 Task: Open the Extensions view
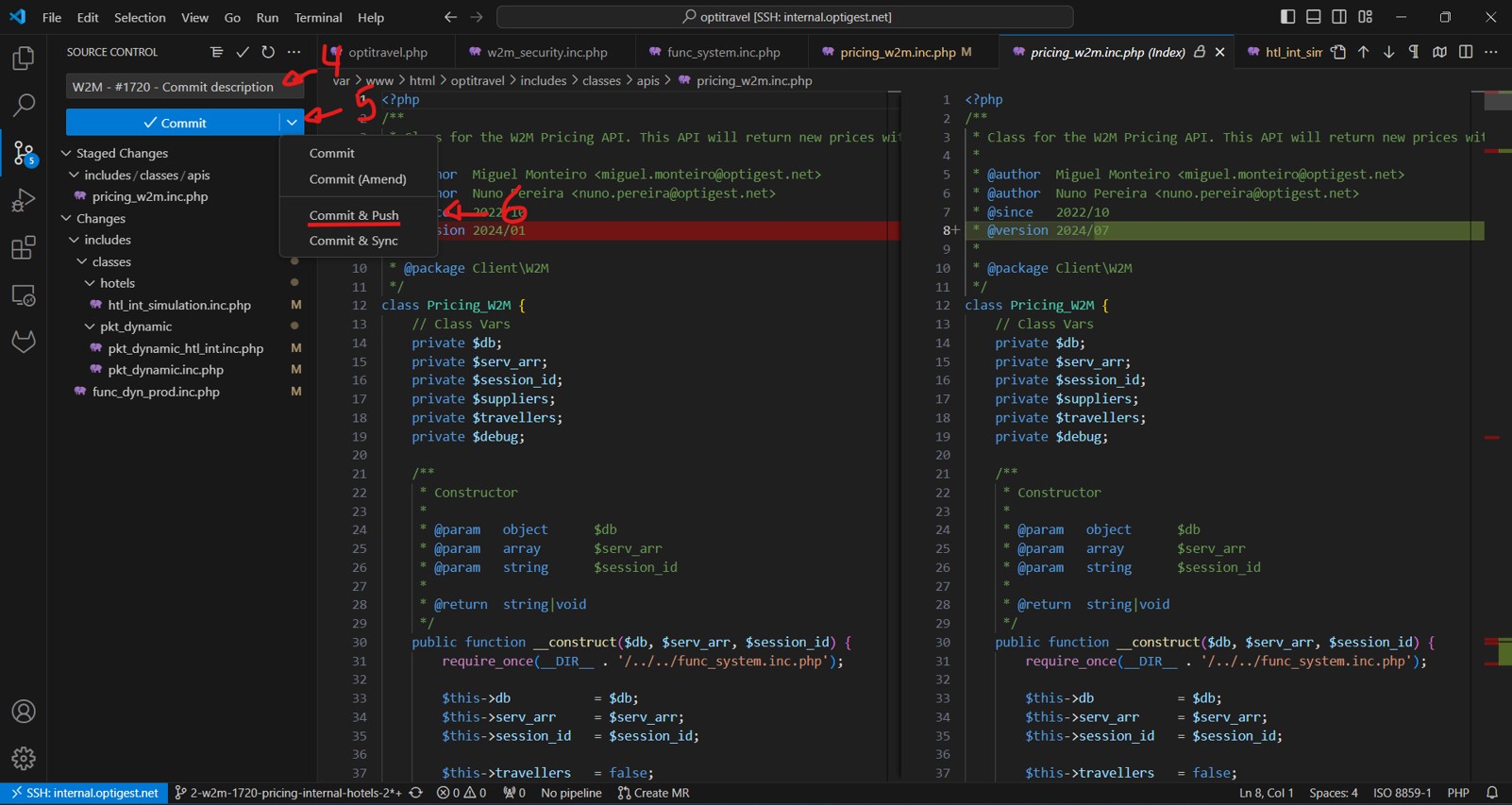click(24, 248)
